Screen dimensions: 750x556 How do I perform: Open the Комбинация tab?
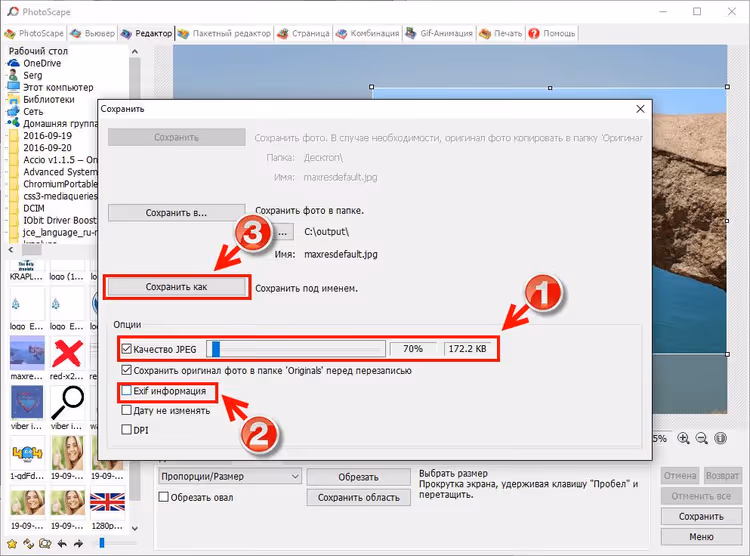367,33
